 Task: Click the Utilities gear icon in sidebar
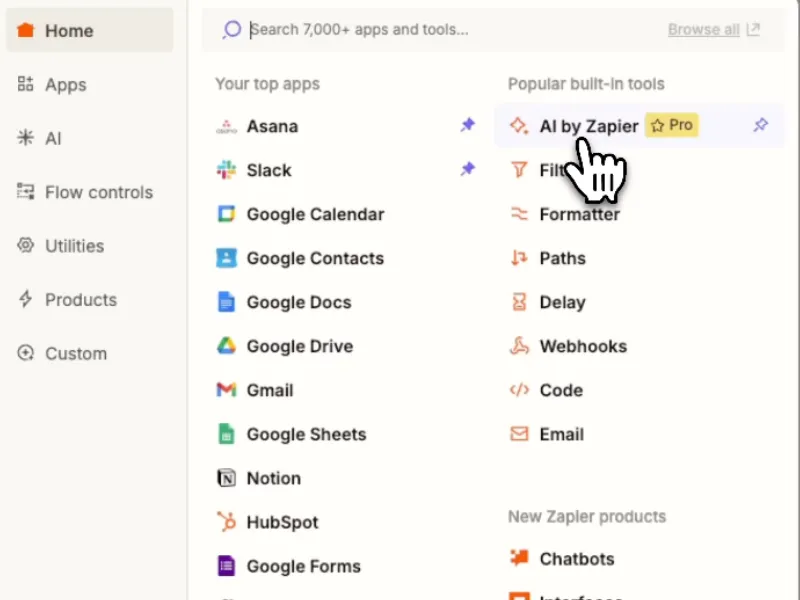click(x=26, y=245)
